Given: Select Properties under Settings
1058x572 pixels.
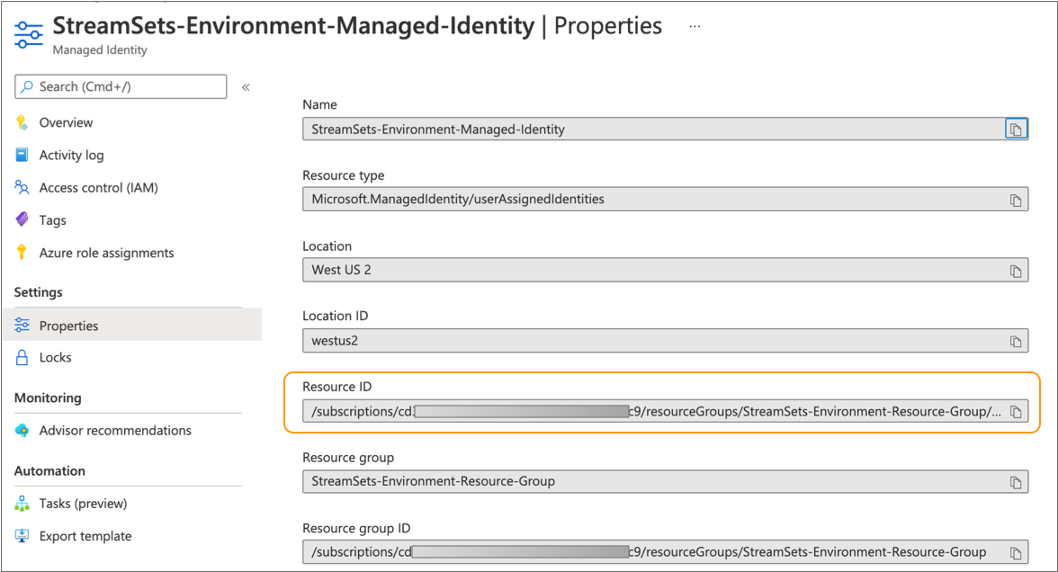Looking at the screenshot, I should [133, 325].
